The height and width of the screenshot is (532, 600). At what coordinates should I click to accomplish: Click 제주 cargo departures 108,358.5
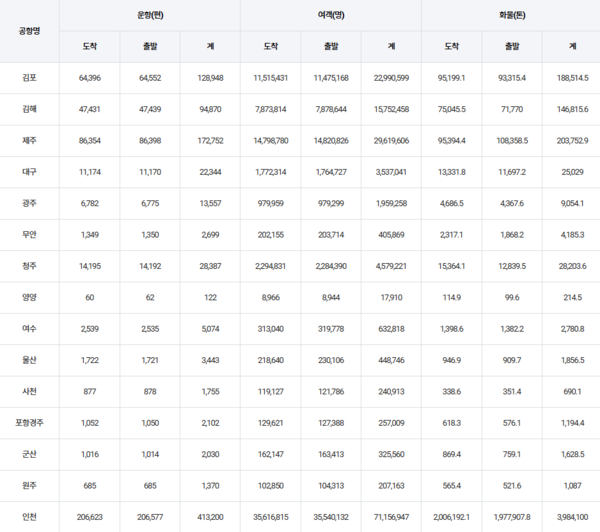coord(512,141)
